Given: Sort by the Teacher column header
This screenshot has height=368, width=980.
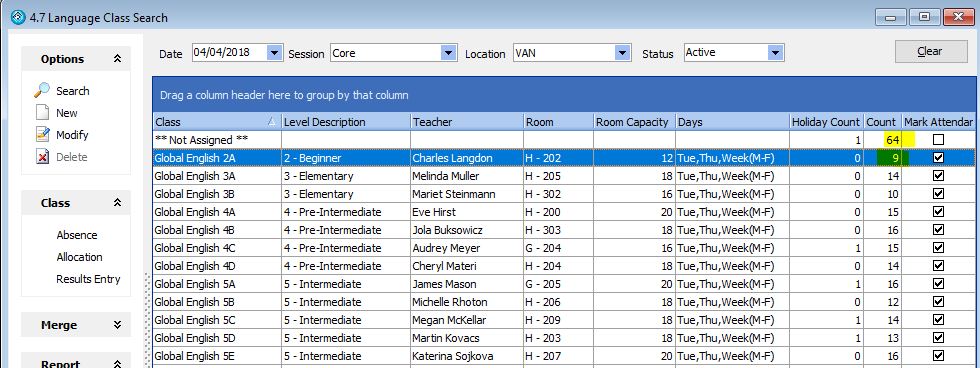Looking at the screenshot, I should pyautogui.click(x=466, y=122).
